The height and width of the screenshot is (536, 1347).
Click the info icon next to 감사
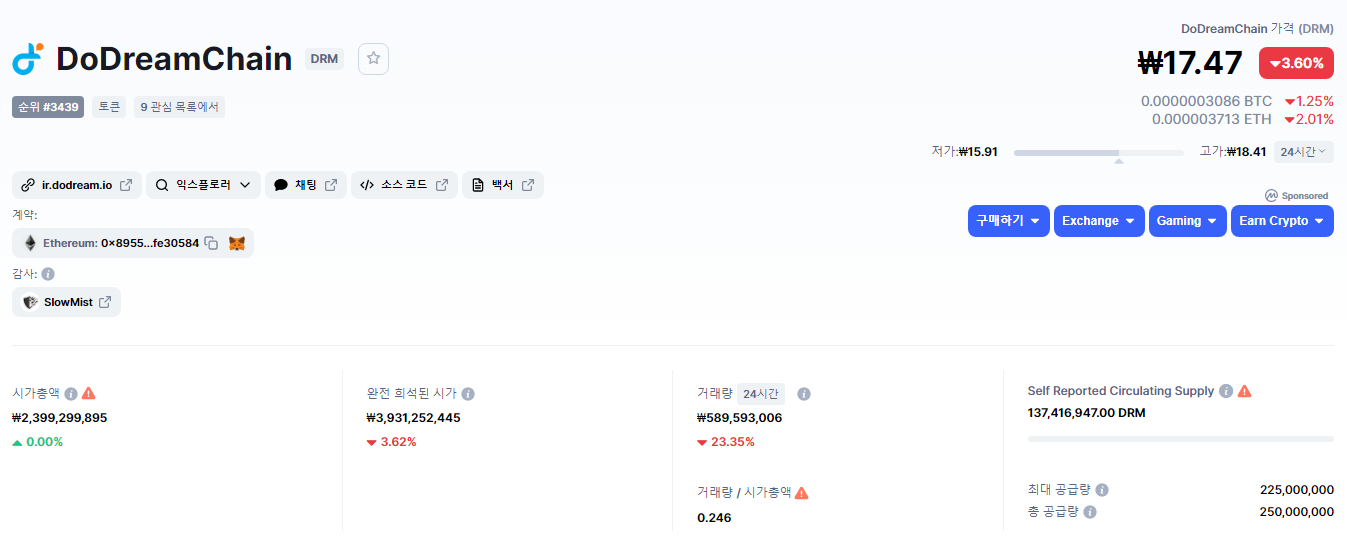48,273
